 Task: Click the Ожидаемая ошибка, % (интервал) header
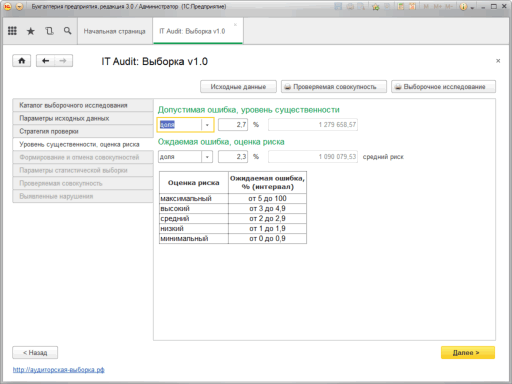[267, 182]
